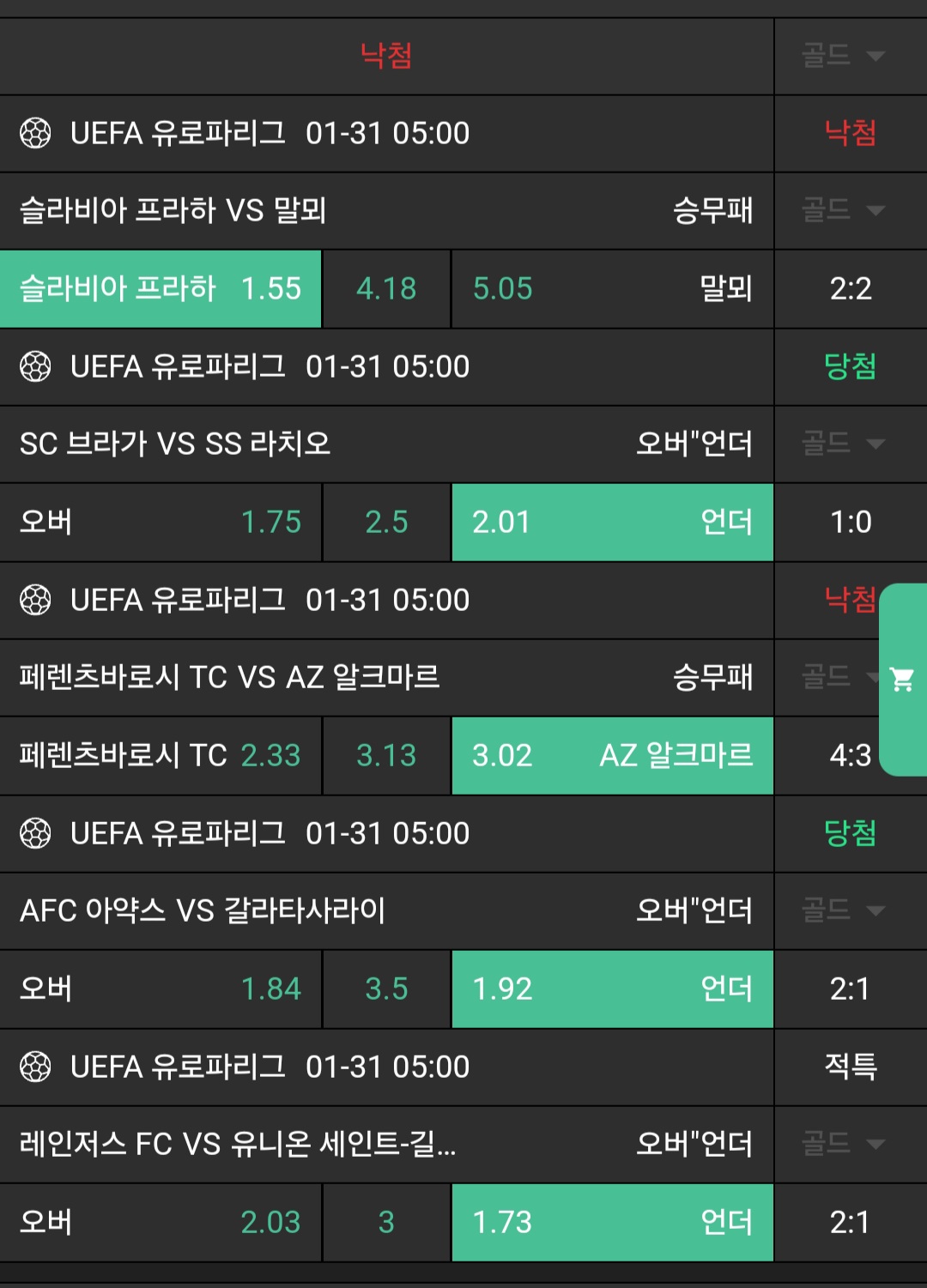This screenshot has height=1288, width=927.
Task: Click soccer ball icon beside Ajax match
Action: pyautogui.click(x=35, y=833)
